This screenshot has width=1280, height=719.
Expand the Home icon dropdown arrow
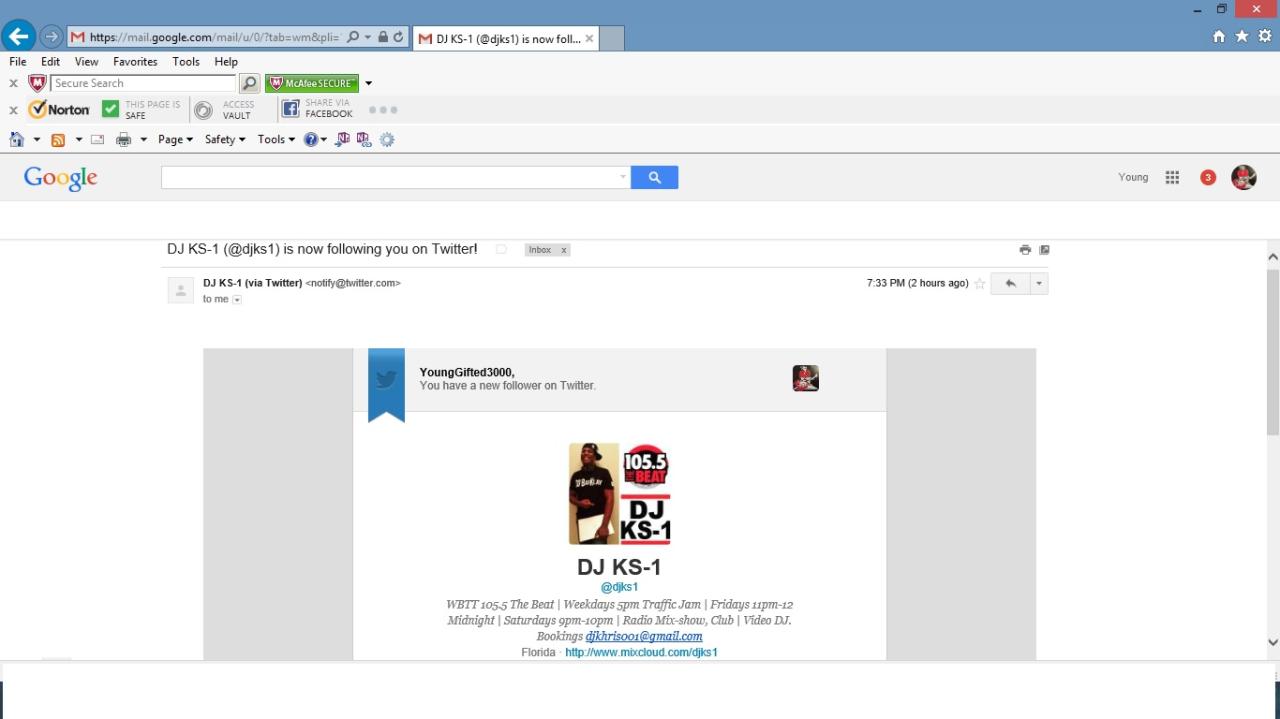point(37,140)
